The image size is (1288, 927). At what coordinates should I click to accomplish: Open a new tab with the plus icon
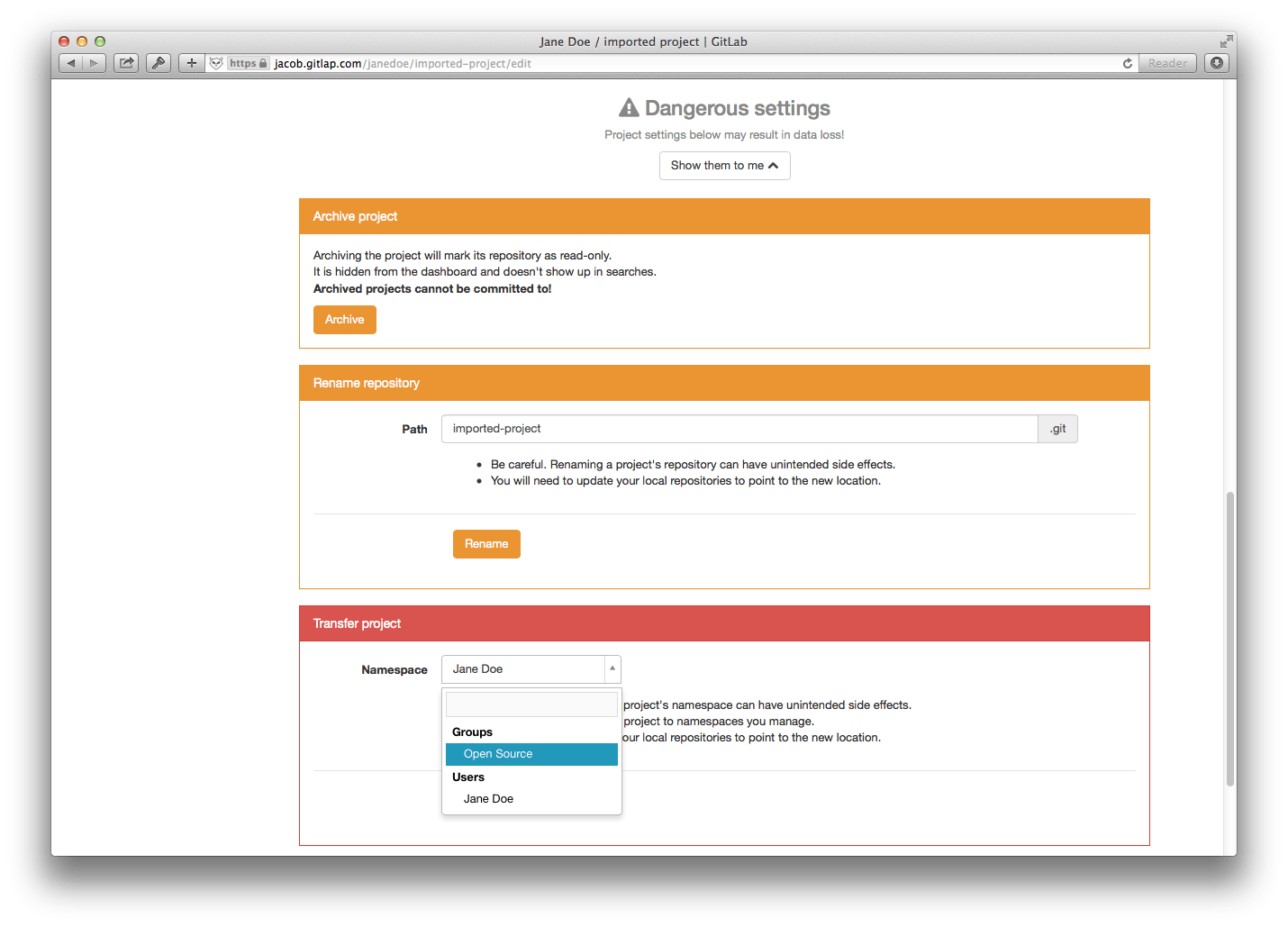coord(191,63)
